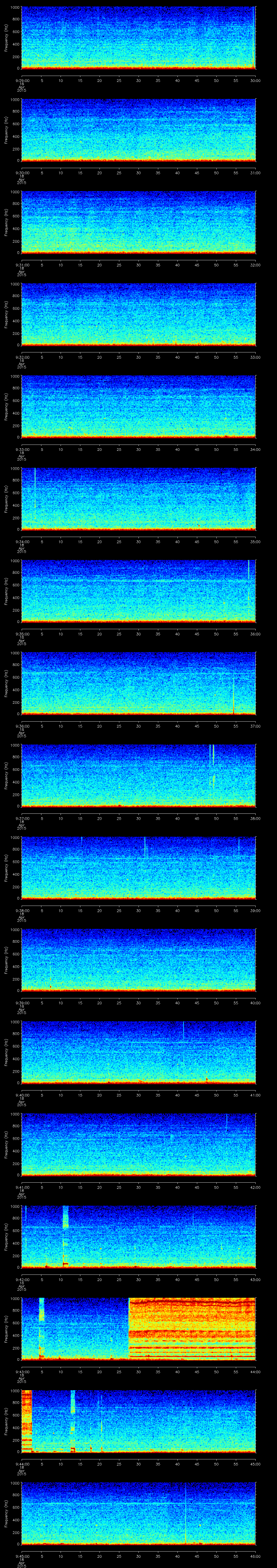Click the 9:32:00 start time label

[x=22, y=357]
